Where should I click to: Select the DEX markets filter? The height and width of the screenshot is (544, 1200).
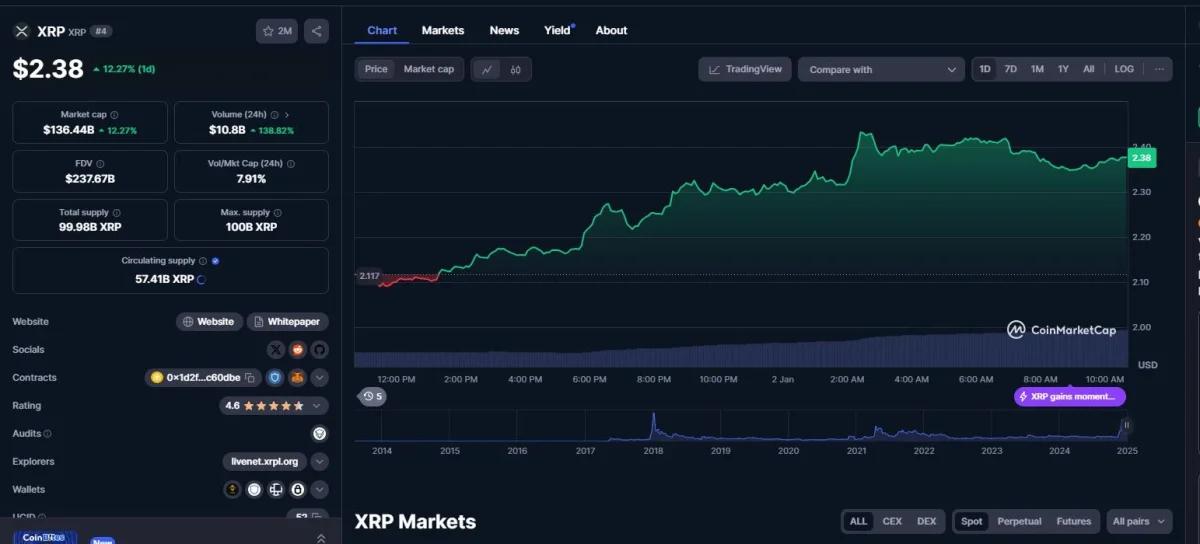(927, 521)
